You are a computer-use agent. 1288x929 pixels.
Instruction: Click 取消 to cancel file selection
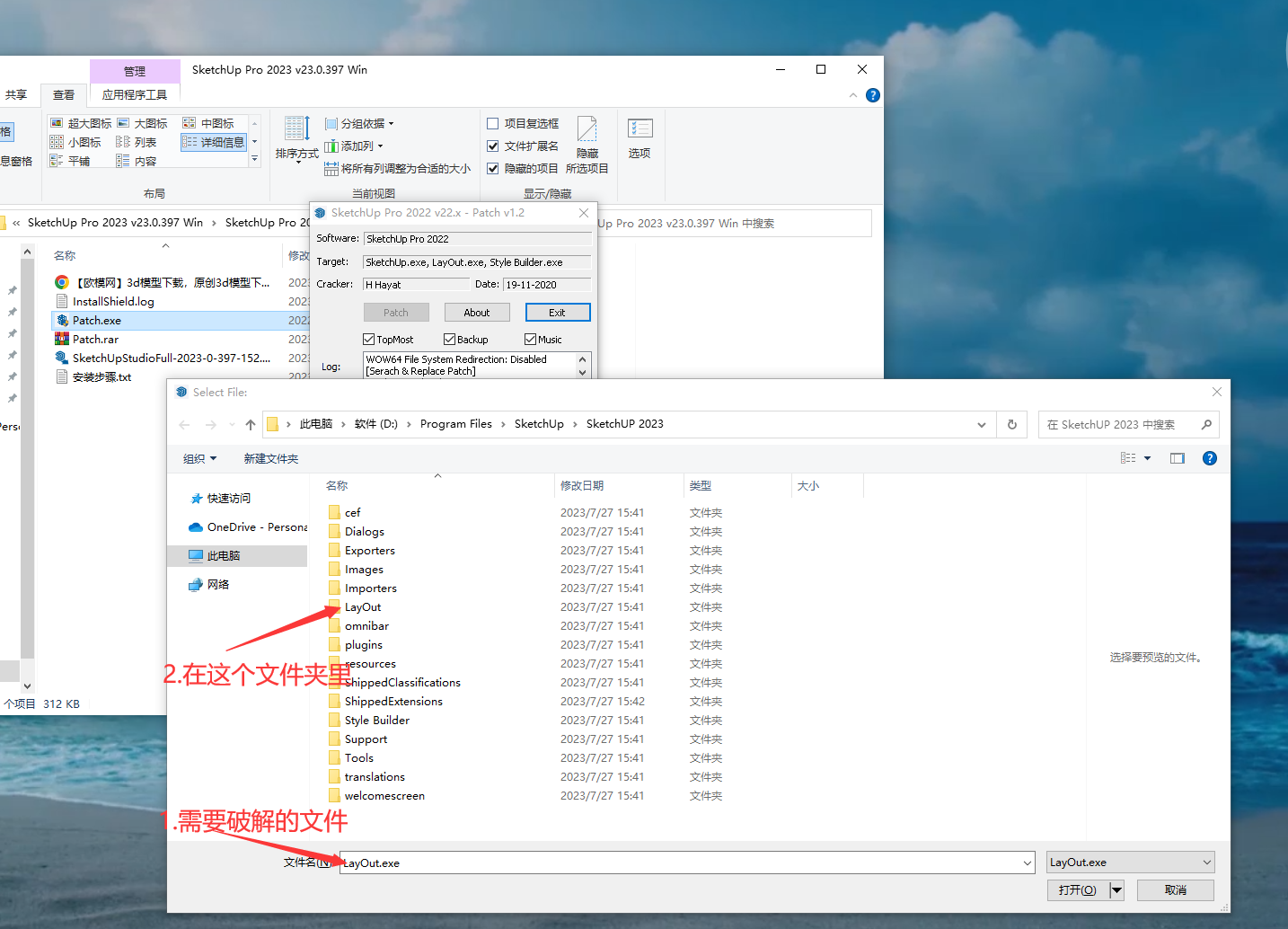[x=1176, y=890]
